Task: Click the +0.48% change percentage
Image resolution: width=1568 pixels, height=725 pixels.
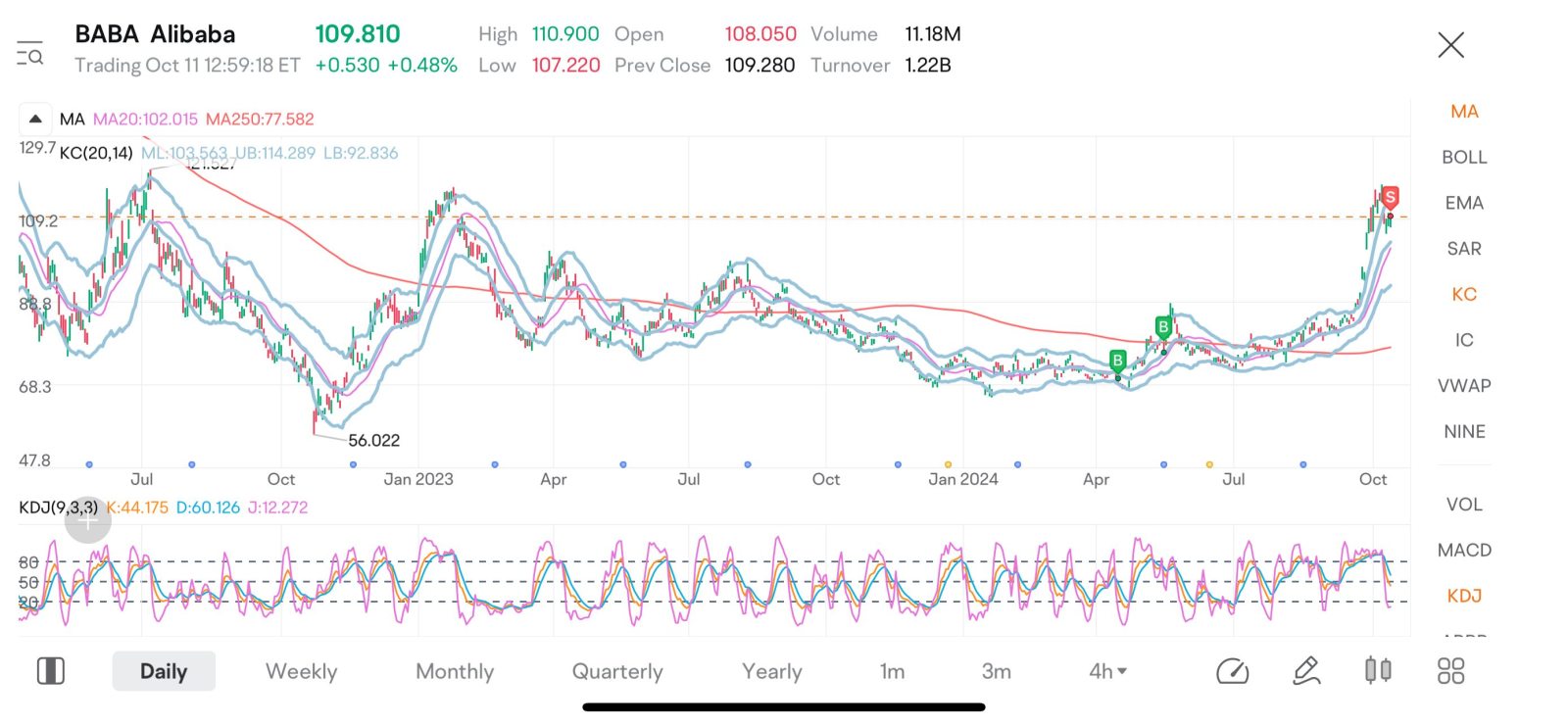Action: coord(422,66)
